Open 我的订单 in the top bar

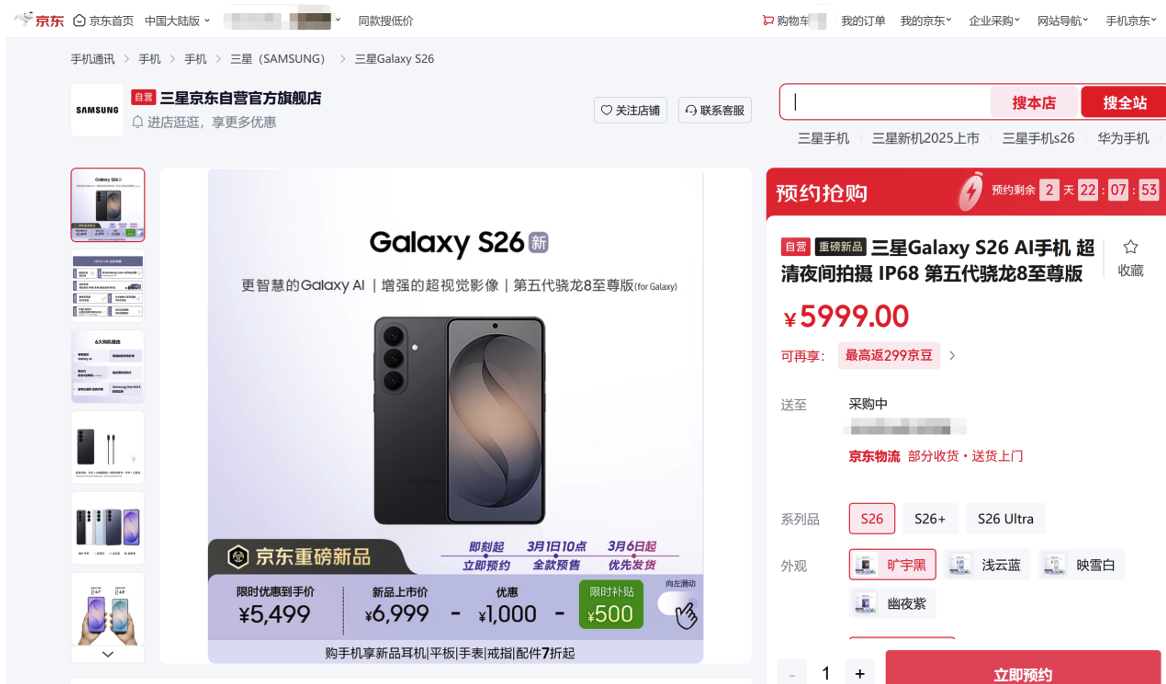coord(863,21)
